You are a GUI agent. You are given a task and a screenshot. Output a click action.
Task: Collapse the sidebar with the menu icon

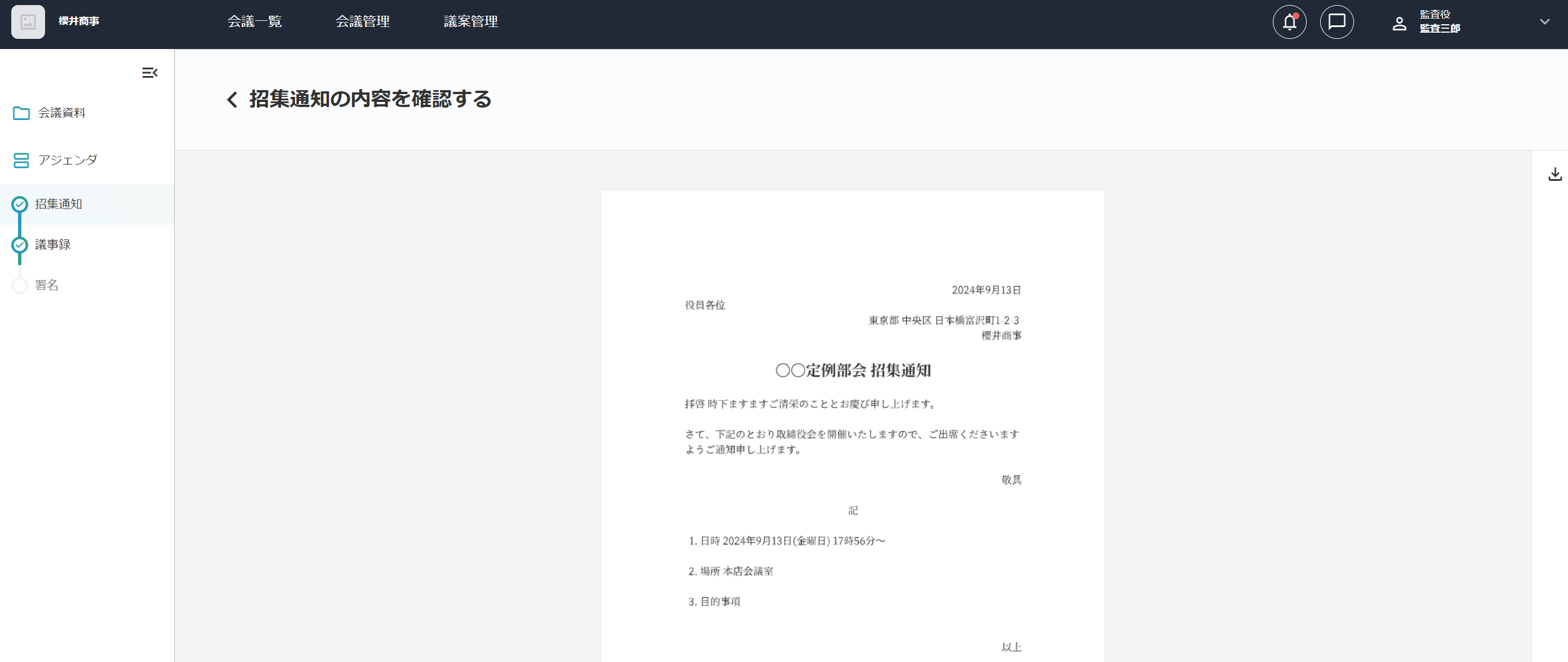pos(150,73)
